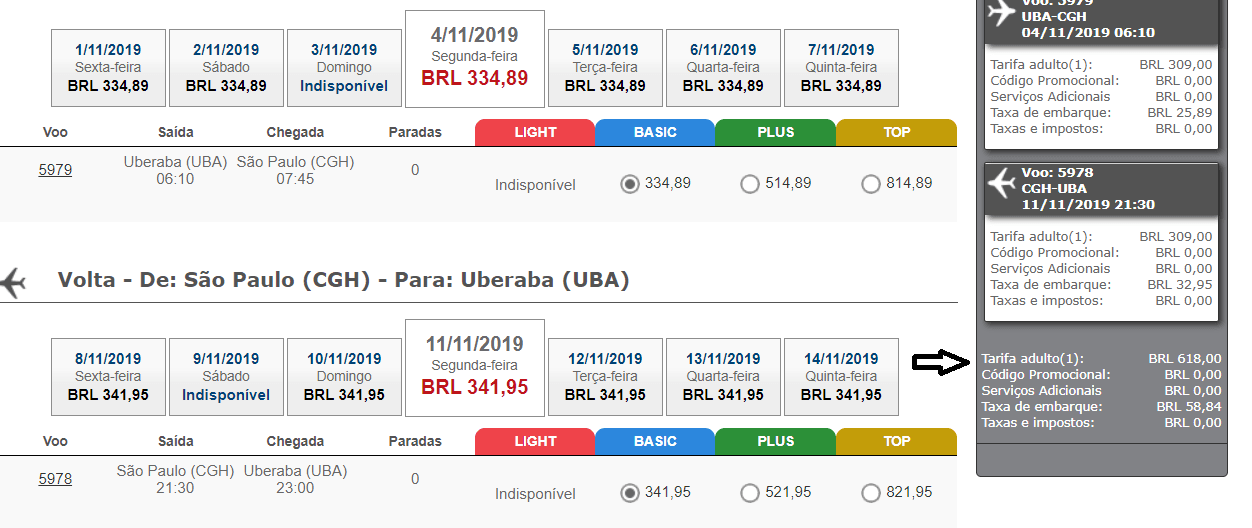This screenshot has width=1252, height=528.
Task: Click the black arrow pointing to totals
Action: click(941, 363)
